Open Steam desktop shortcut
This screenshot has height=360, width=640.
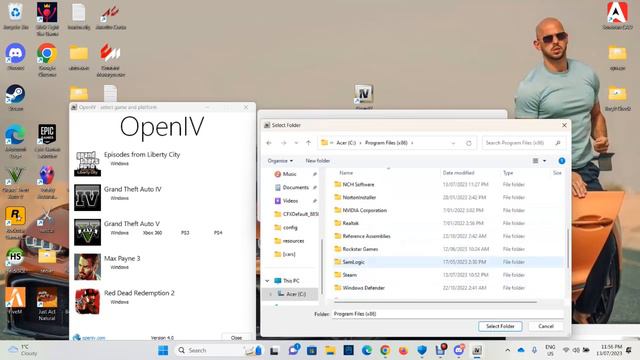point(16,98)
